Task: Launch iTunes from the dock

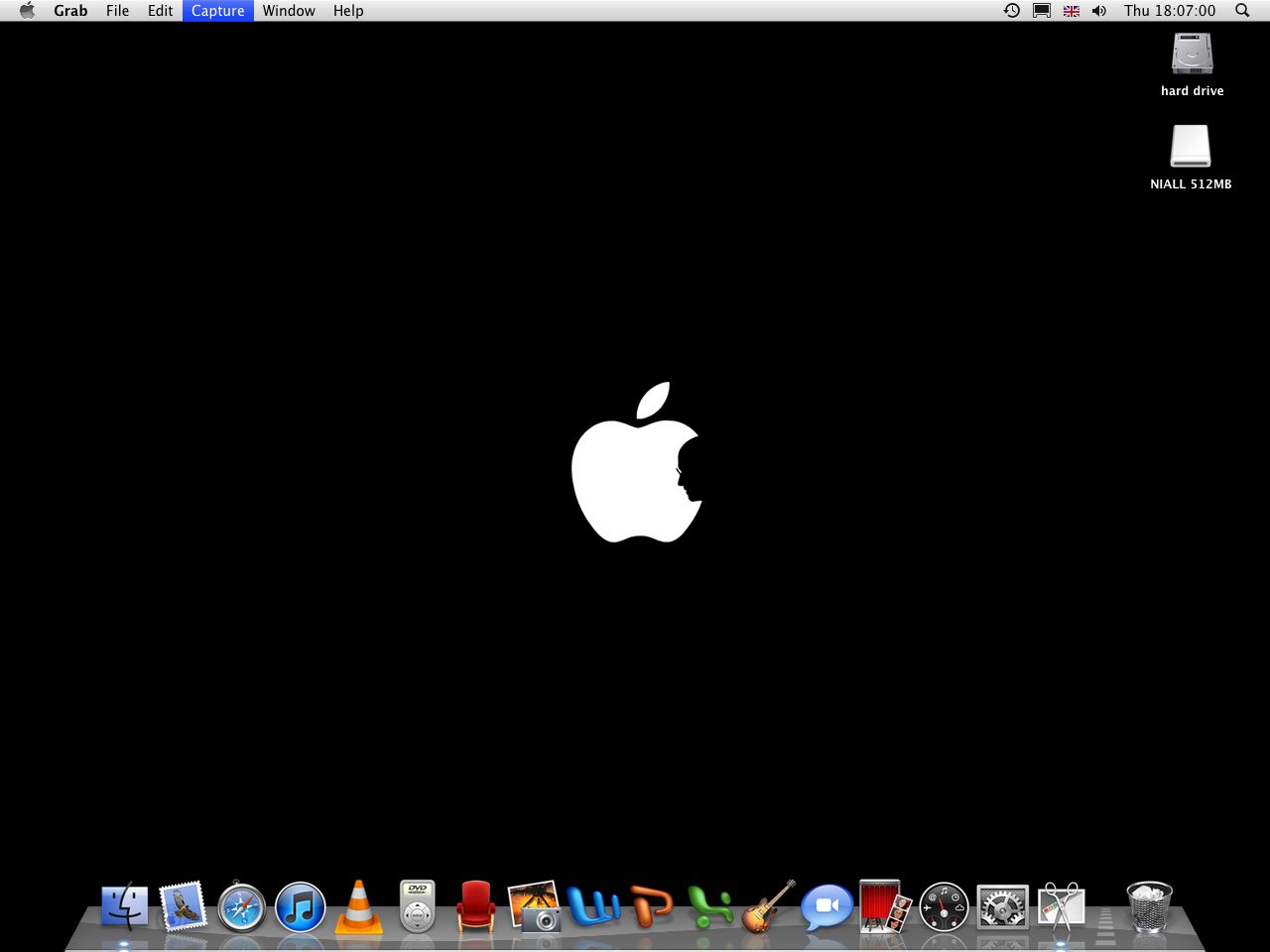Action: [300, 906]
